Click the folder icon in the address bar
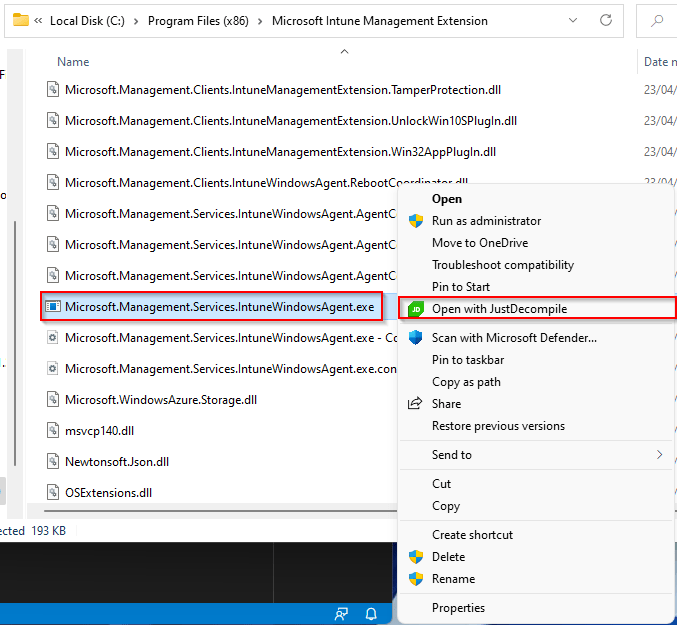 click(20, 20)
